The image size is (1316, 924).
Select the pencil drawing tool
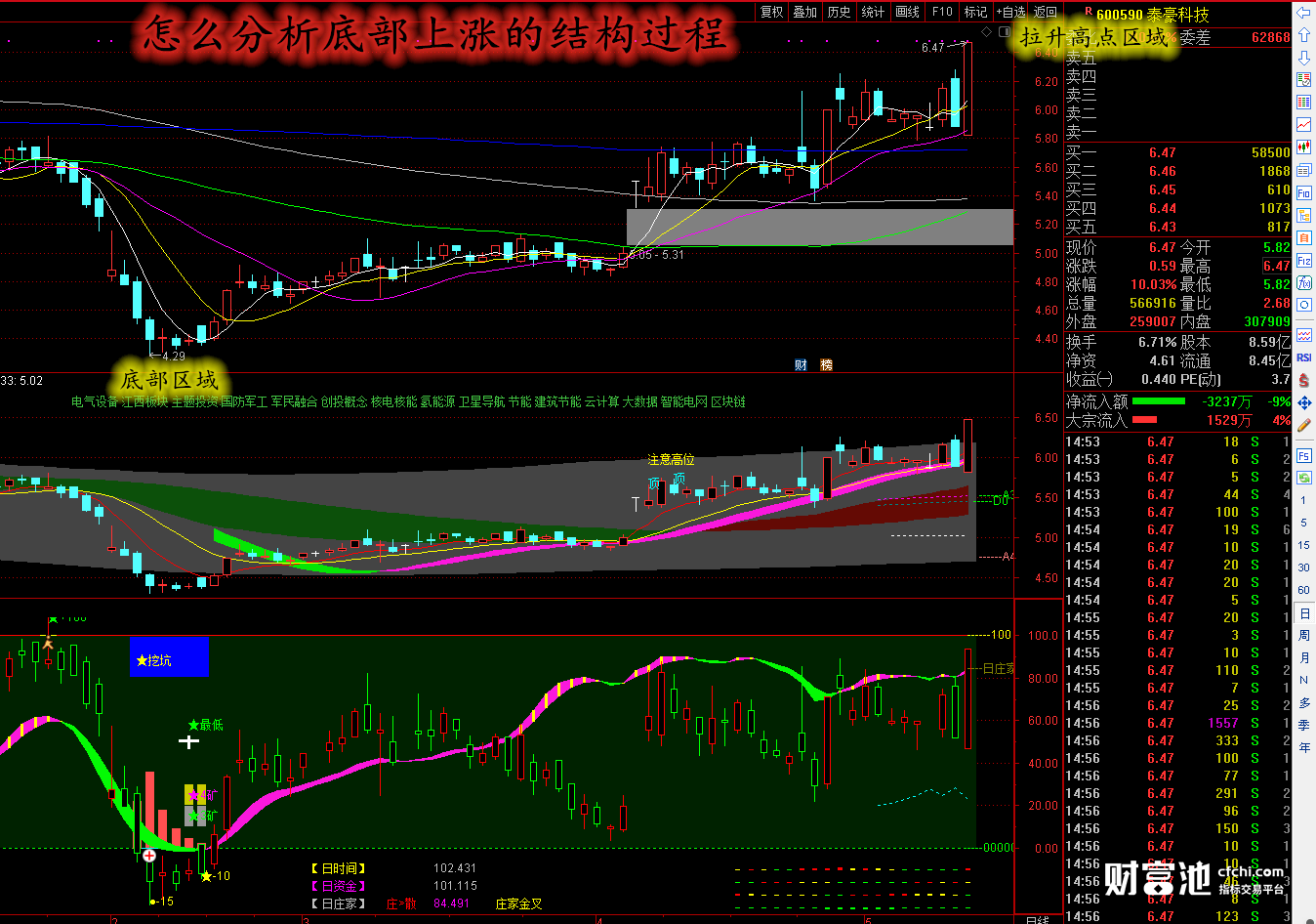(1303, 425)
